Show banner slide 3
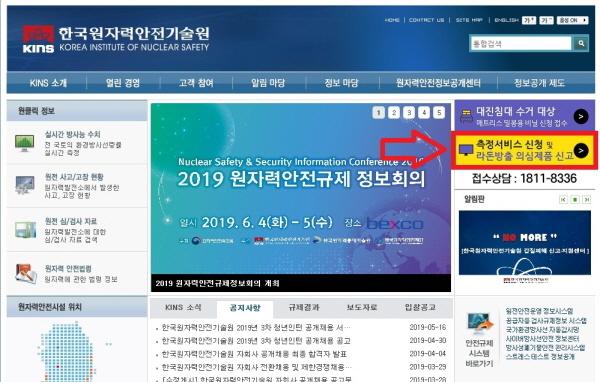Image resolution: width=600 pixels, height=382 pixels. pyautogui.click(x=409, y=113)
